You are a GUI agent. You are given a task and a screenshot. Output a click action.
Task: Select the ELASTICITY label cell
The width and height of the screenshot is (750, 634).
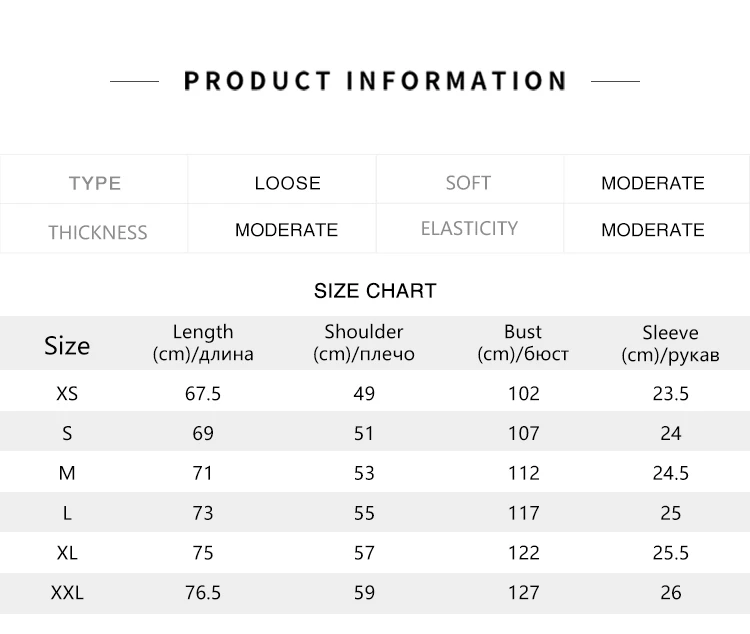click(469, 229)
